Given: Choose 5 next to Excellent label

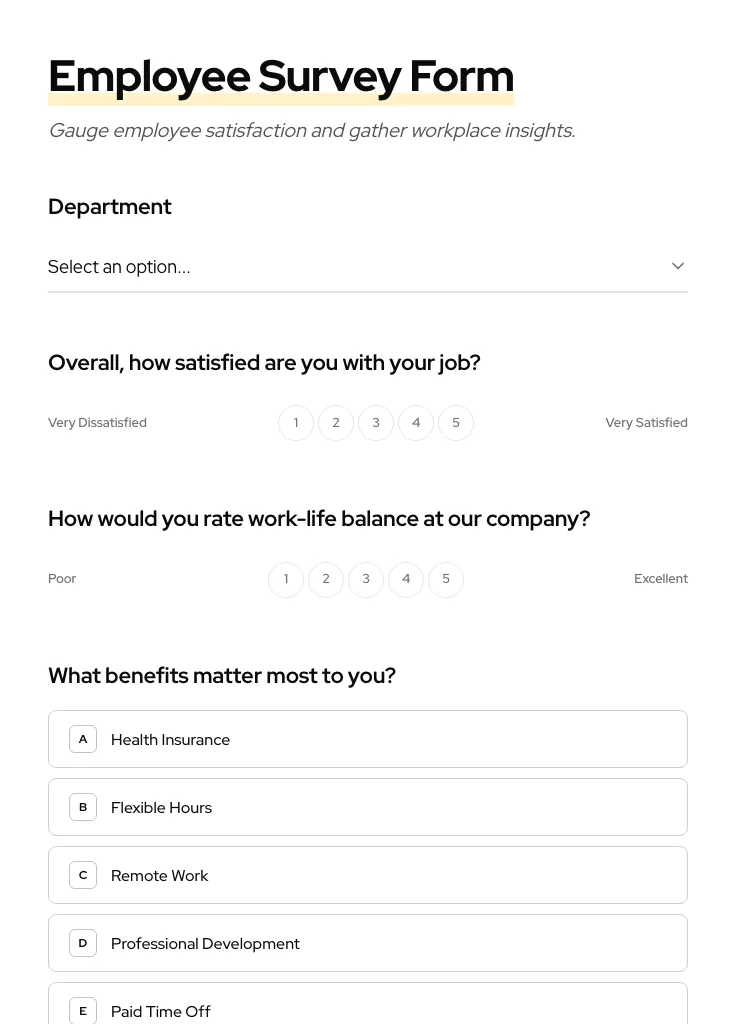Looking at the screenshot, I should (x=446, y=579).
